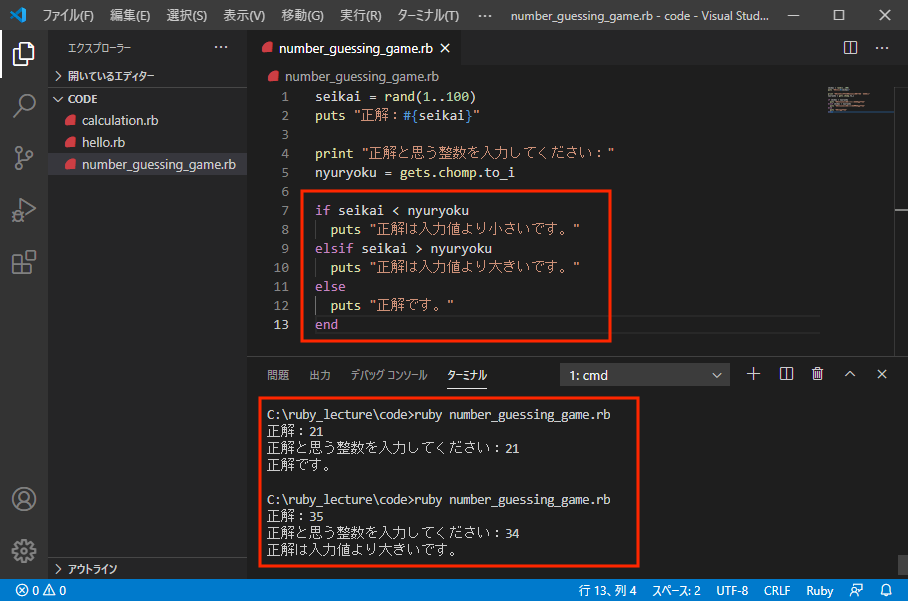Open the 移動(G) menu
This screenshot has height=601, width=908.
tap(302, 16)
